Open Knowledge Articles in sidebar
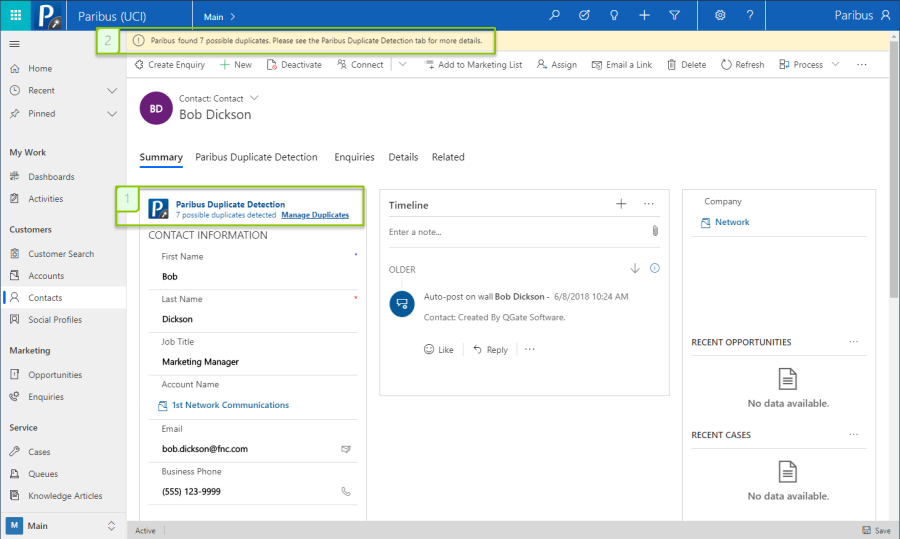 [x=63, y=496]
